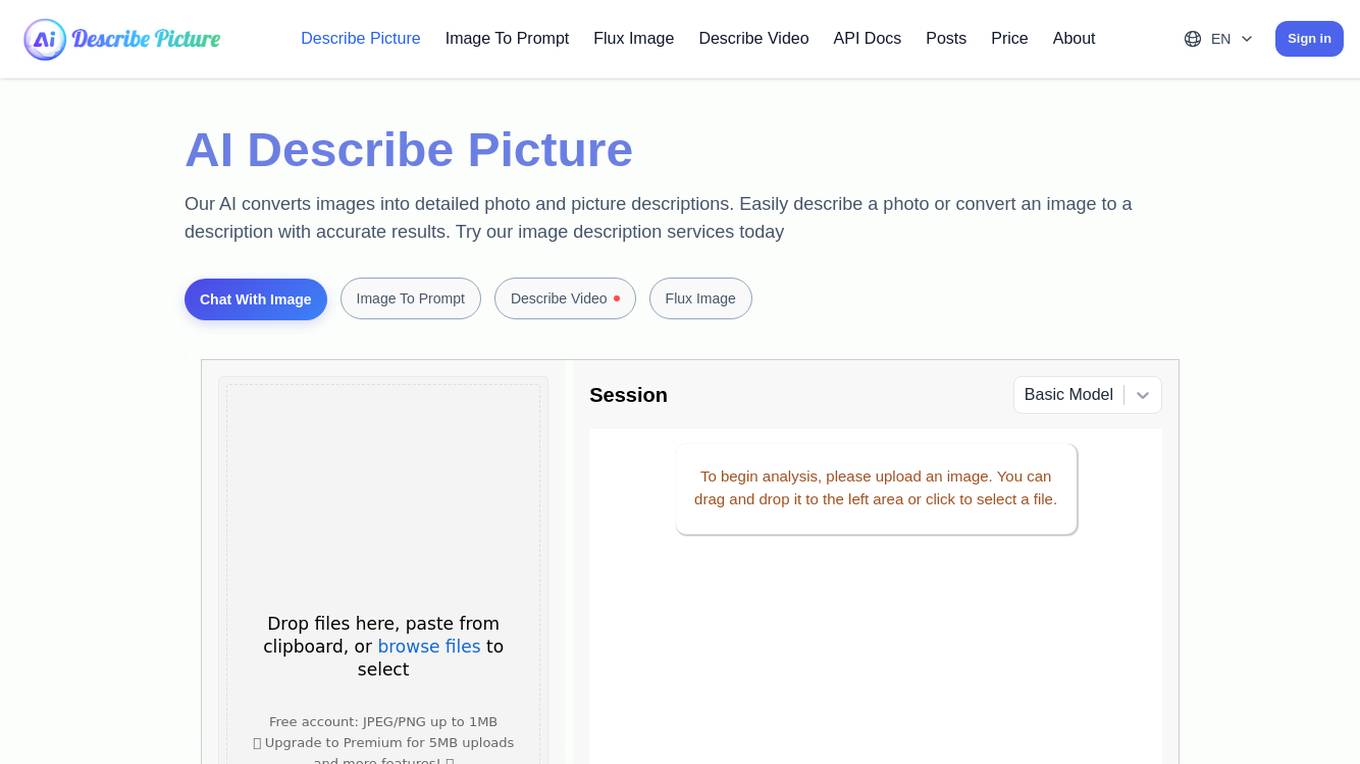Screen dimensions: 1360x764
Task: Click the AI Describe Picture heading
Action: pyautogui.click(x=409, y=150)
